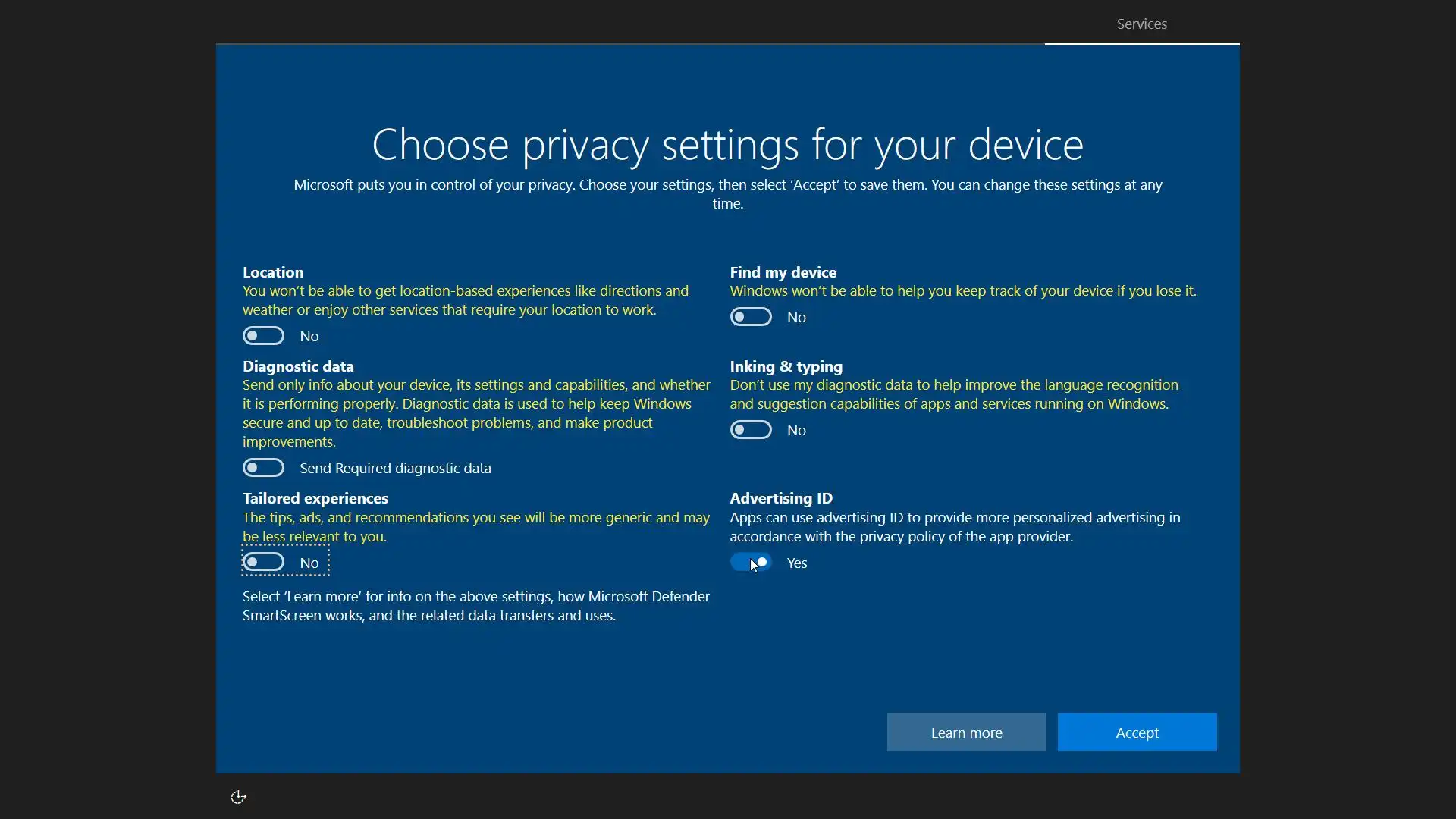This screenshot has height=819, width=1456.
Task: Click the 'Yes' label beside Advertising ID
Action: pos(796,563)
